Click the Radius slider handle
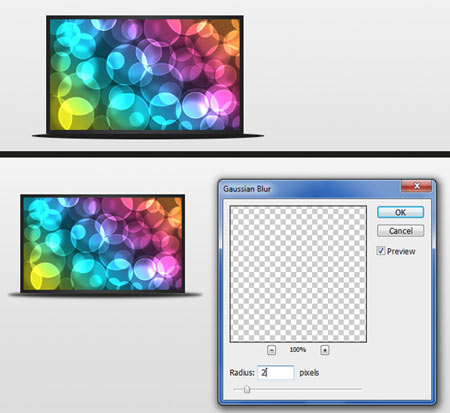 point(247,389)
